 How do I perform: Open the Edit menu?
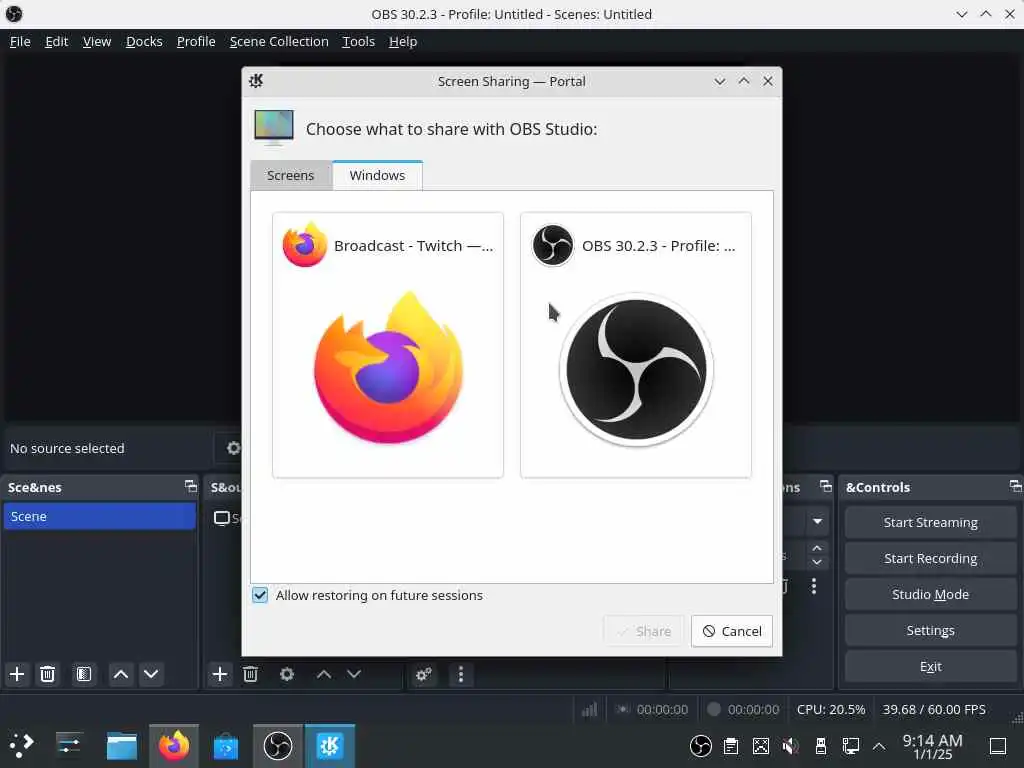pyautogui.click(x=56, y=41)
